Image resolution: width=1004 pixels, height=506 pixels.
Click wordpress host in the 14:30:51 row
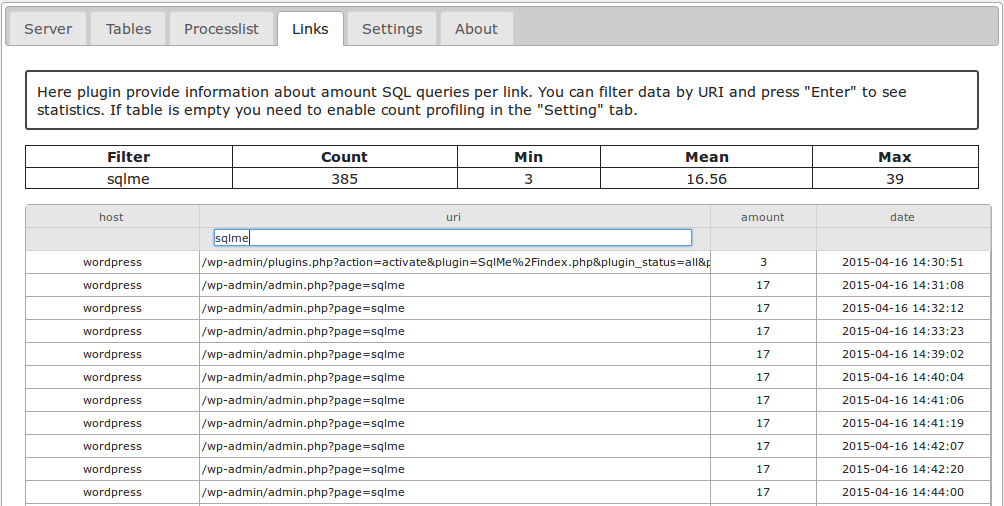(x=112, y=262)
